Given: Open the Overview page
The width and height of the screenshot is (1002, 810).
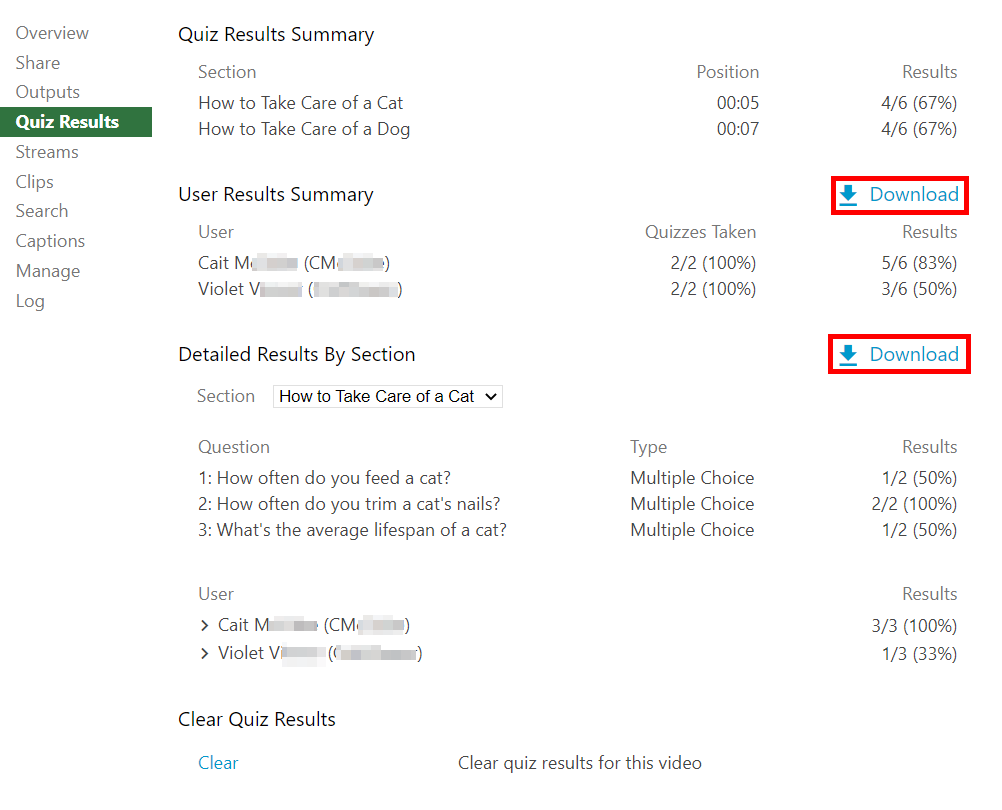Looking at the screenshot, I should coord(52,33).
